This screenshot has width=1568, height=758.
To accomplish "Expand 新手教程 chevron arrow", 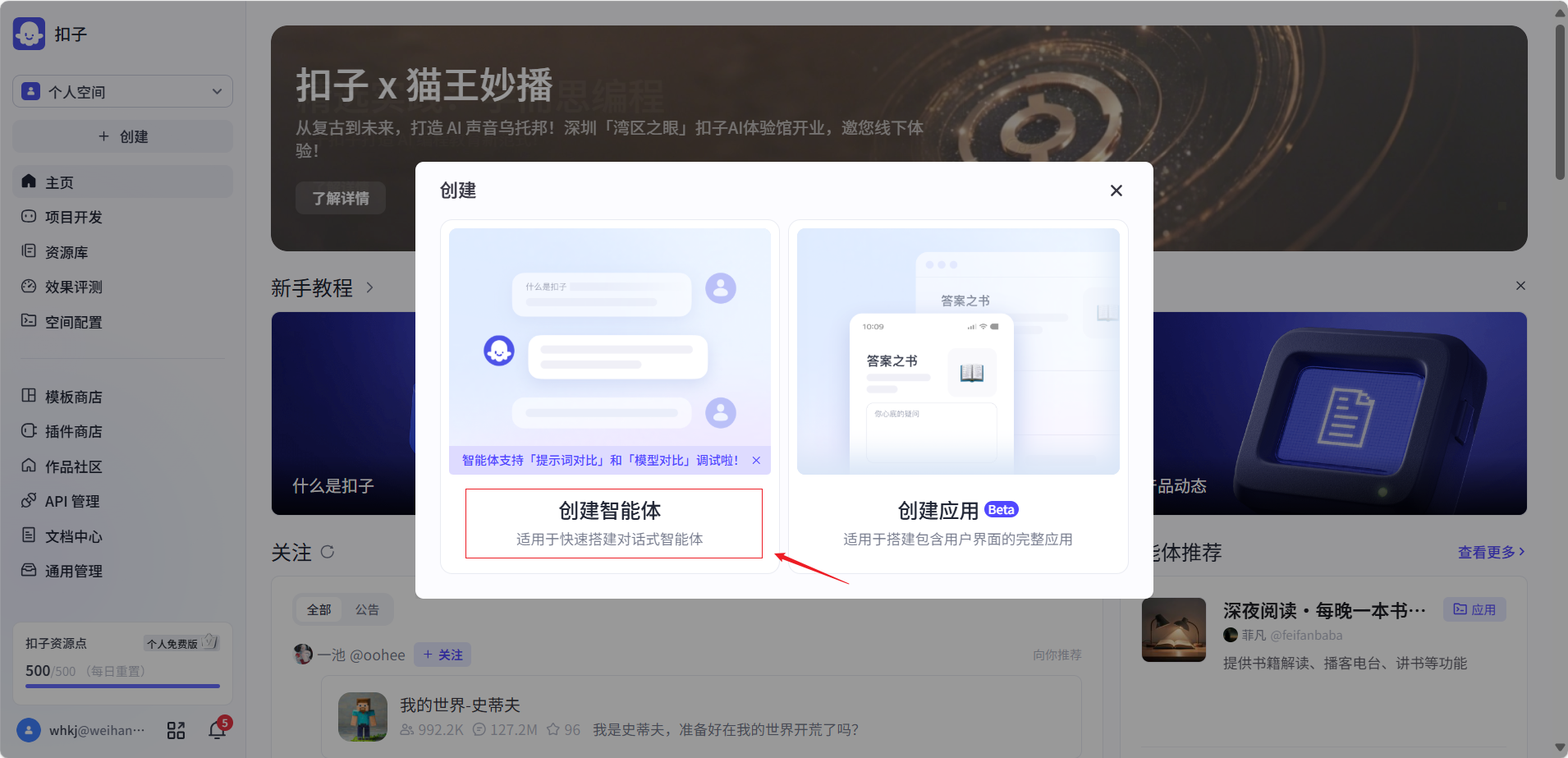I will pos(369,287).
